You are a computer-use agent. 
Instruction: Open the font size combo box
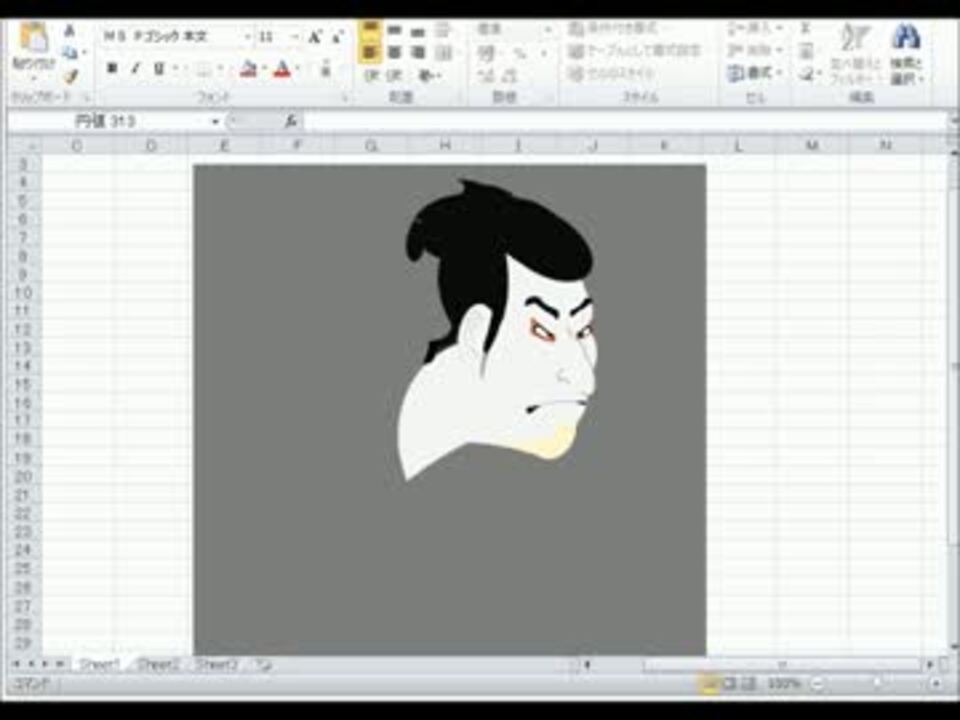(x=277, y=37)
